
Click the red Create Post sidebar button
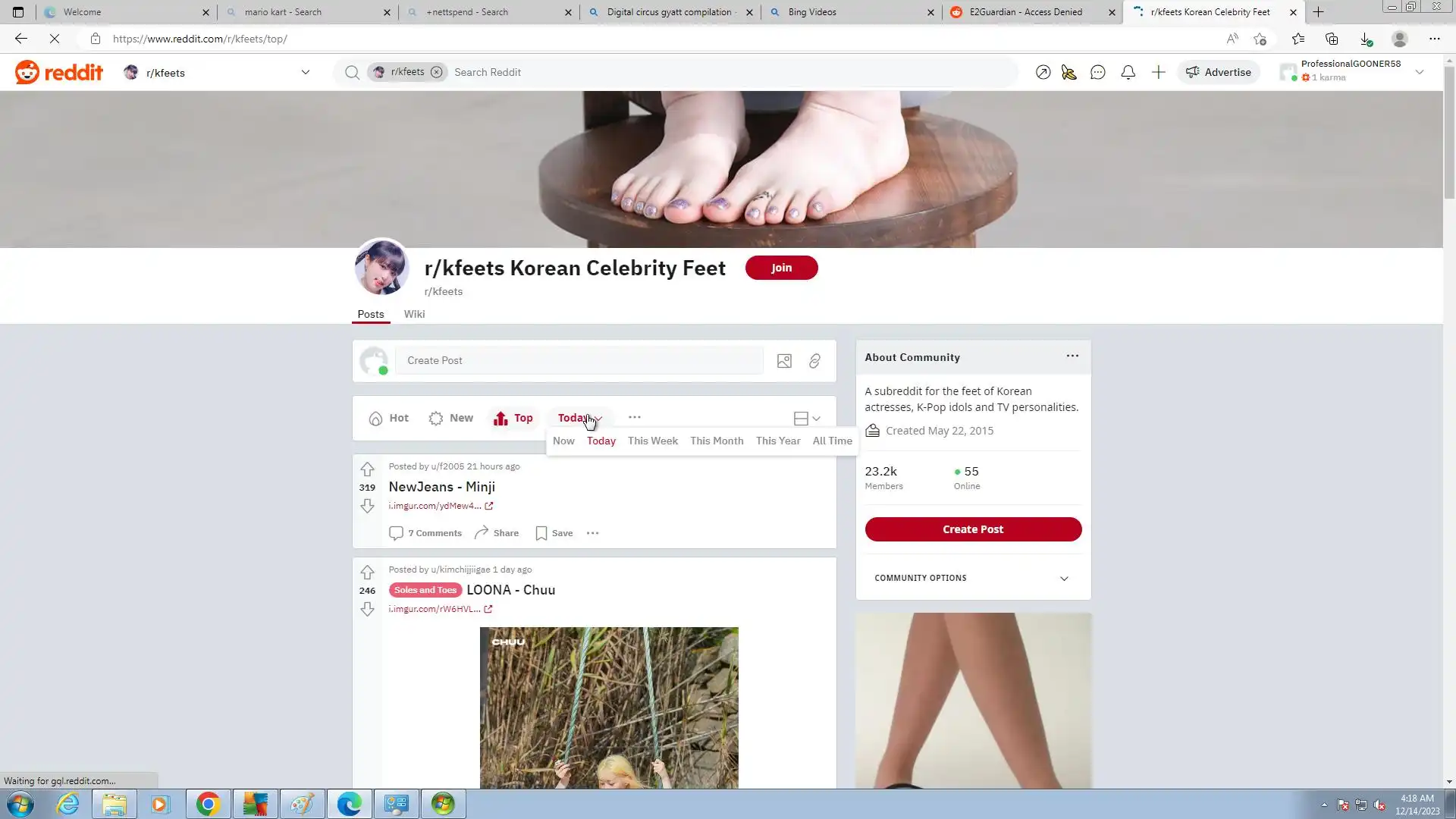click(x=972, y=529)
